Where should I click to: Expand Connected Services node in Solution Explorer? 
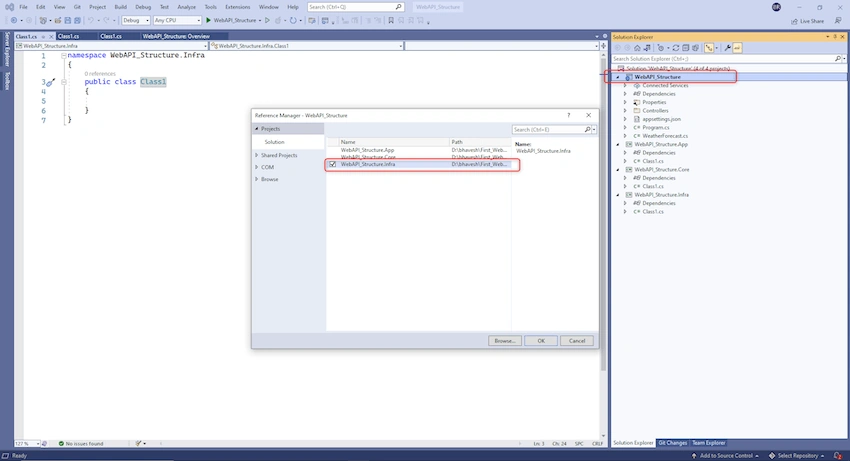click(625, 86)
